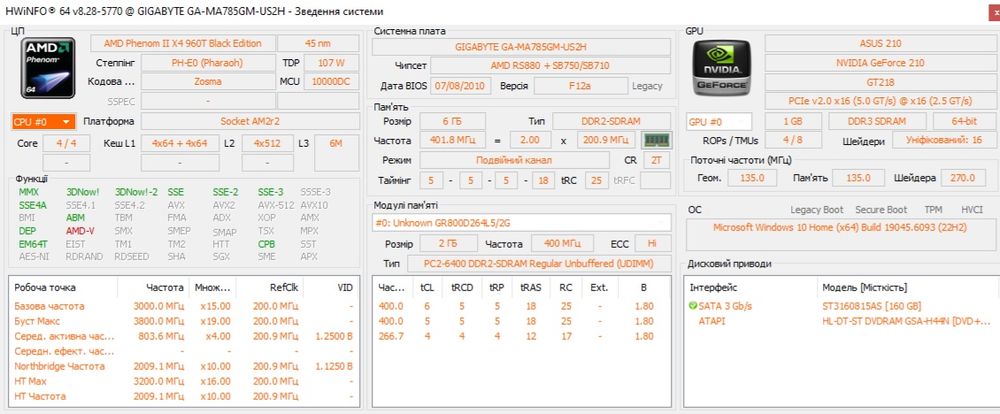Click L2 cache value 4x512
The image size is (1000, 414).
click(267, 144)
